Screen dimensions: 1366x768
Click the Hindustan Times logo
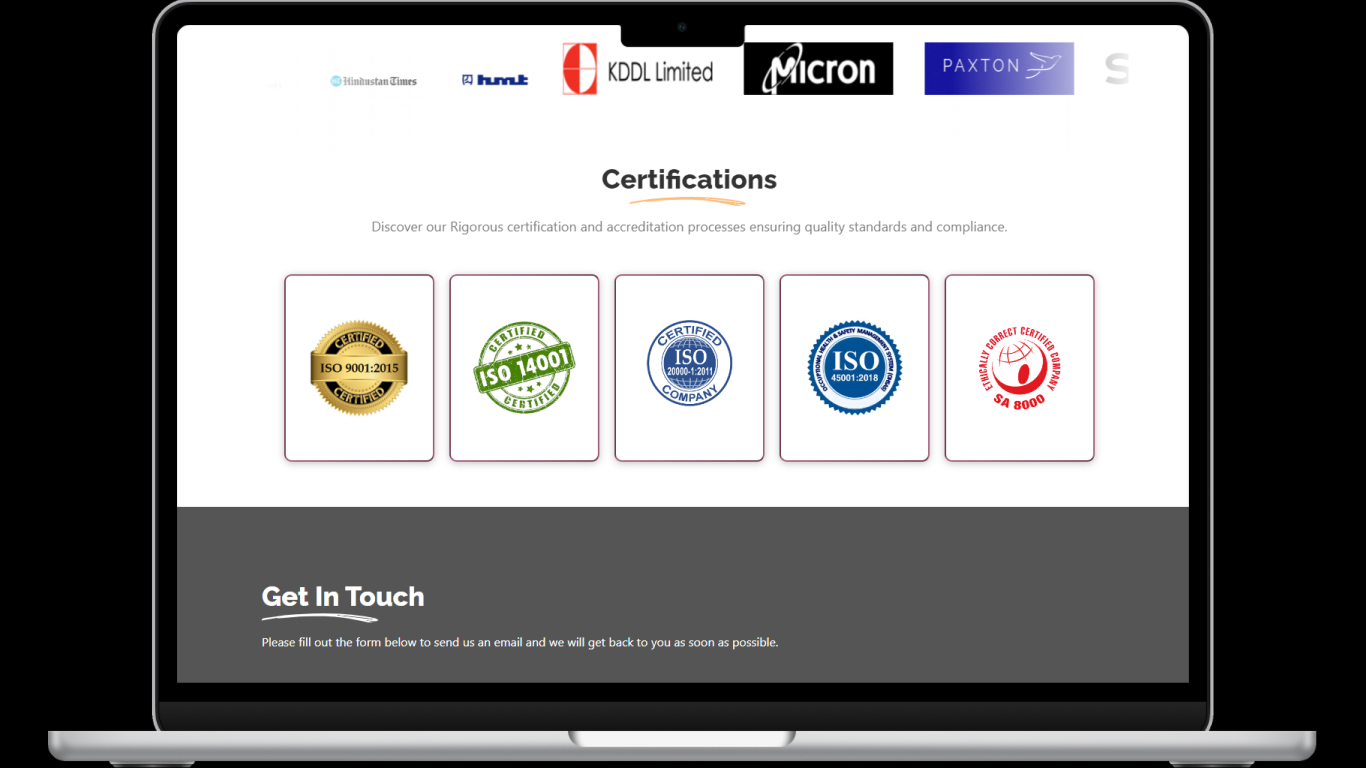click(x=374, y=81)
